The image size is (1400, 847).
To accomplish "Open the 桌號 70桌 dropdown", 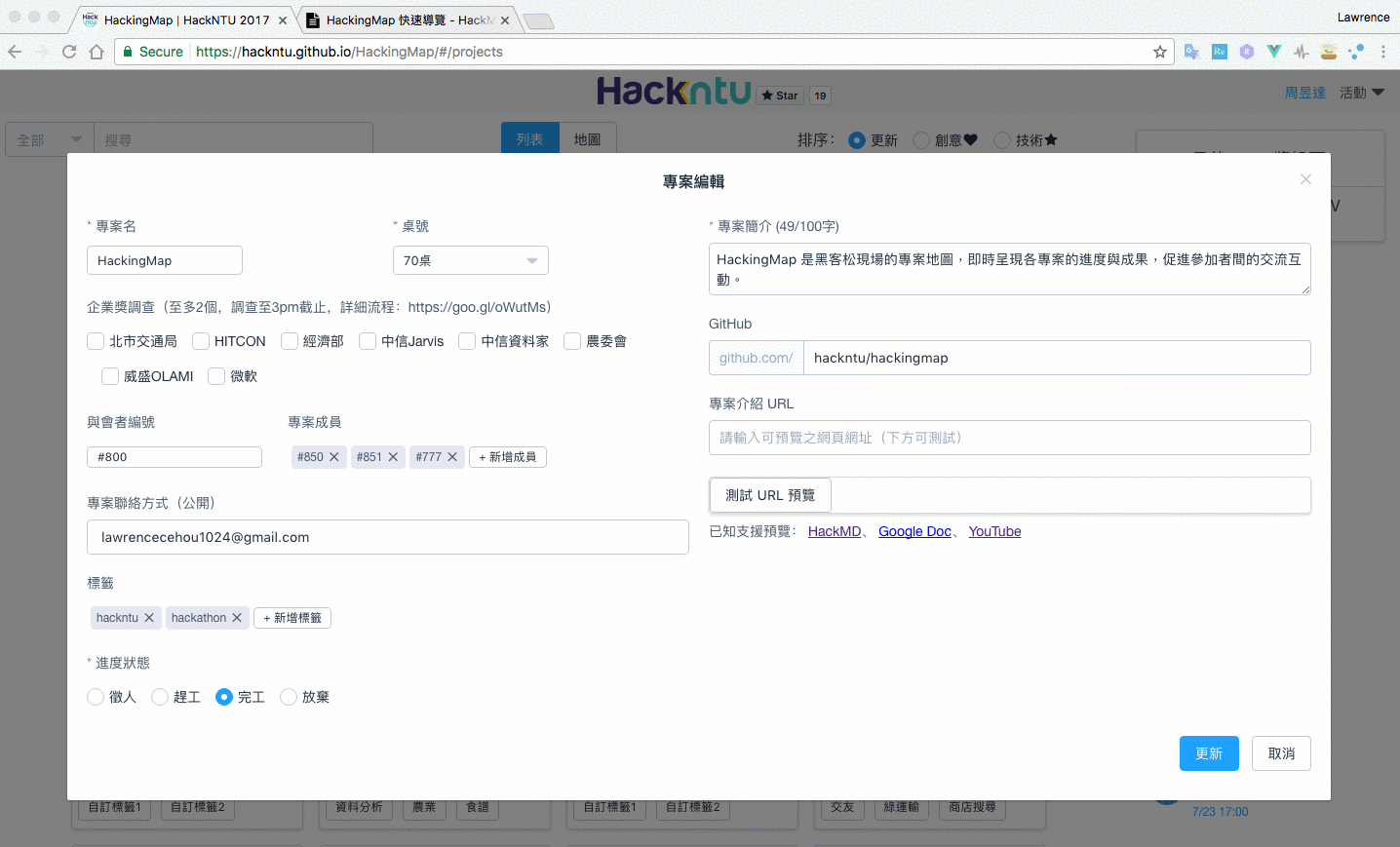I will (471, 260).
